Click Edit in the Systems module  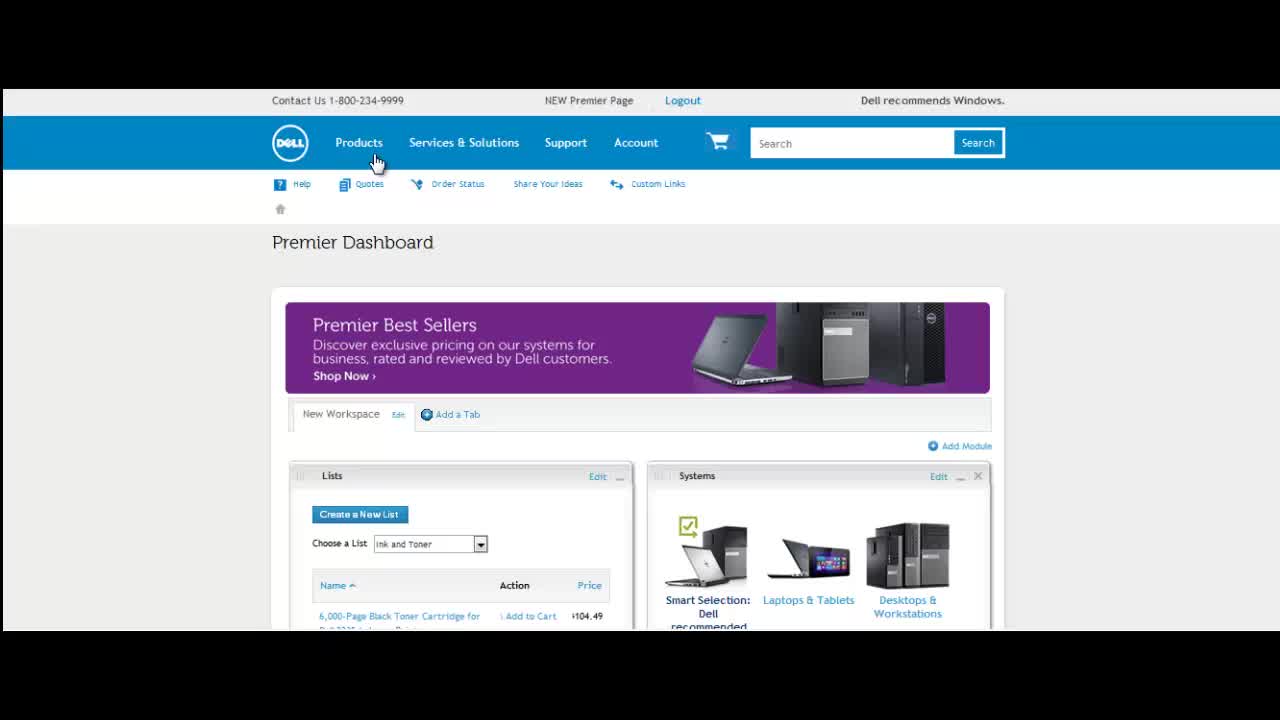click(938, 477)
